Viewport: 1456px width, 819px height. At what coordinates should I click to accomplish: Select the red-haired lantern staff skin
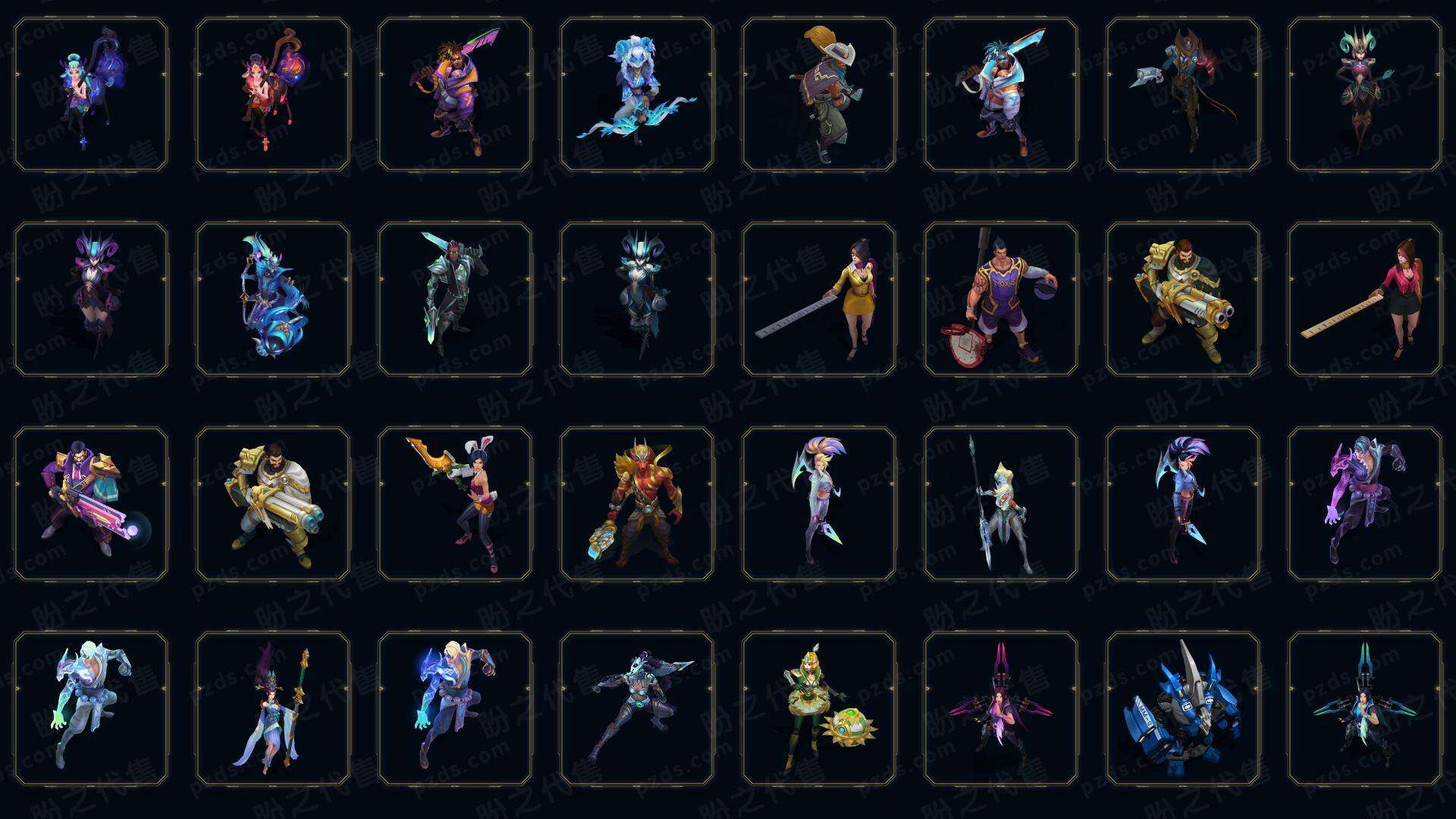273,94
